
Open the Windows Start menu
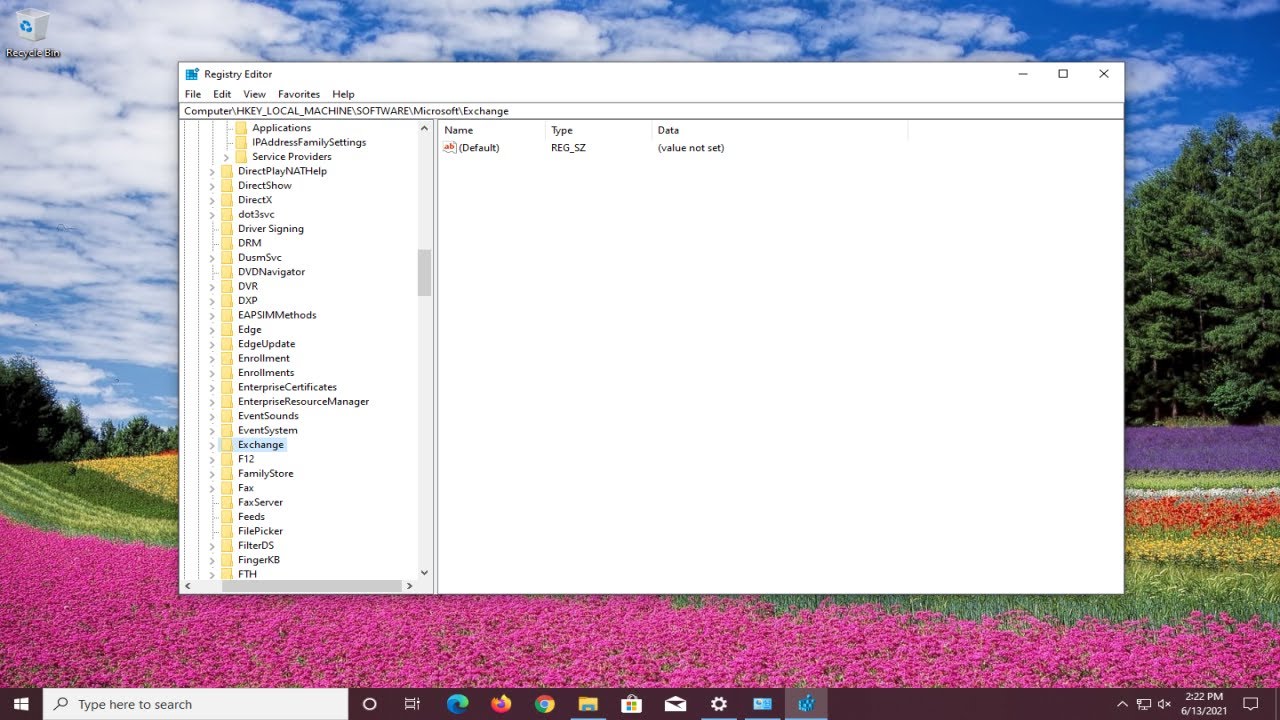[21, 704]
